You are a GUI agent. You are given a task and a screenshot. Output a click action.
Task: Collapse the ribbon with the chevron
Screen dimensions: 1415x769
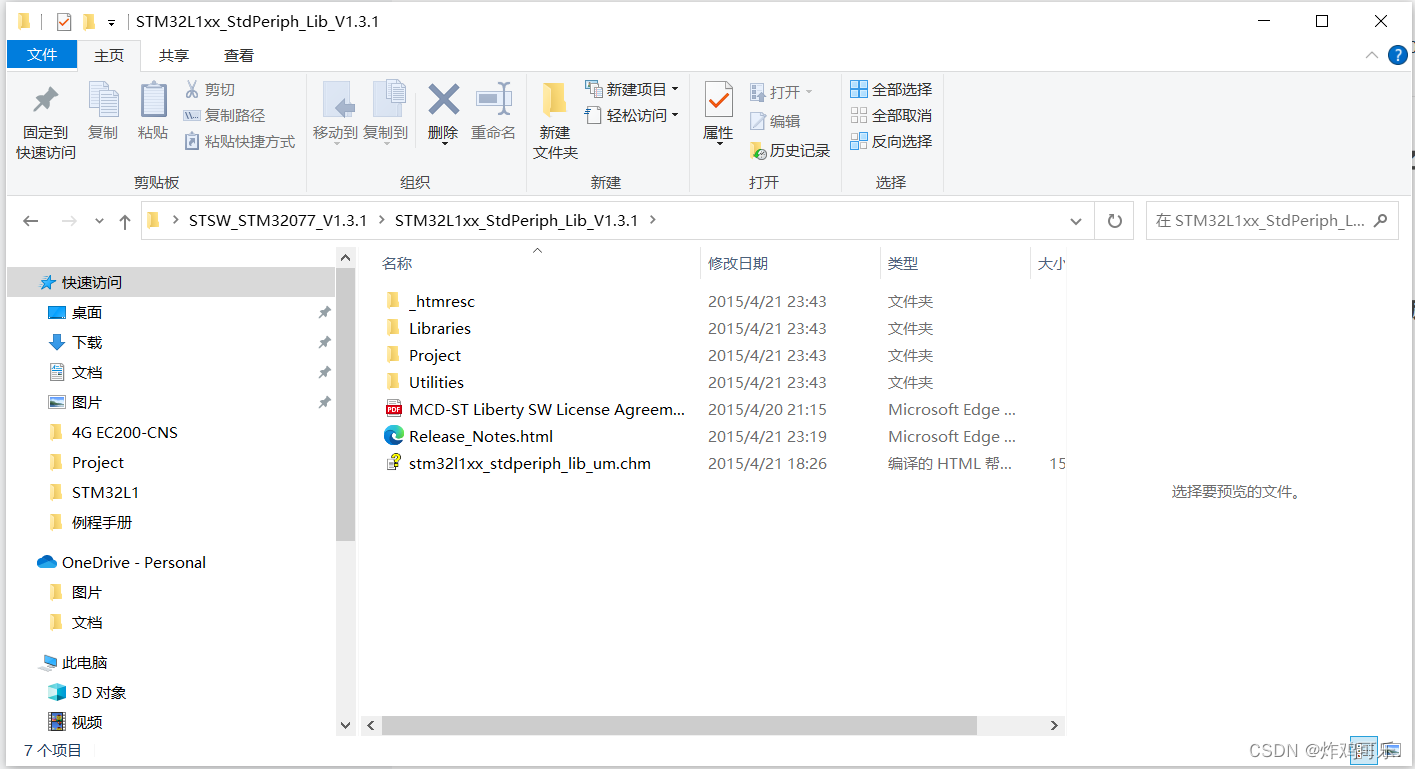(1373, 56)
